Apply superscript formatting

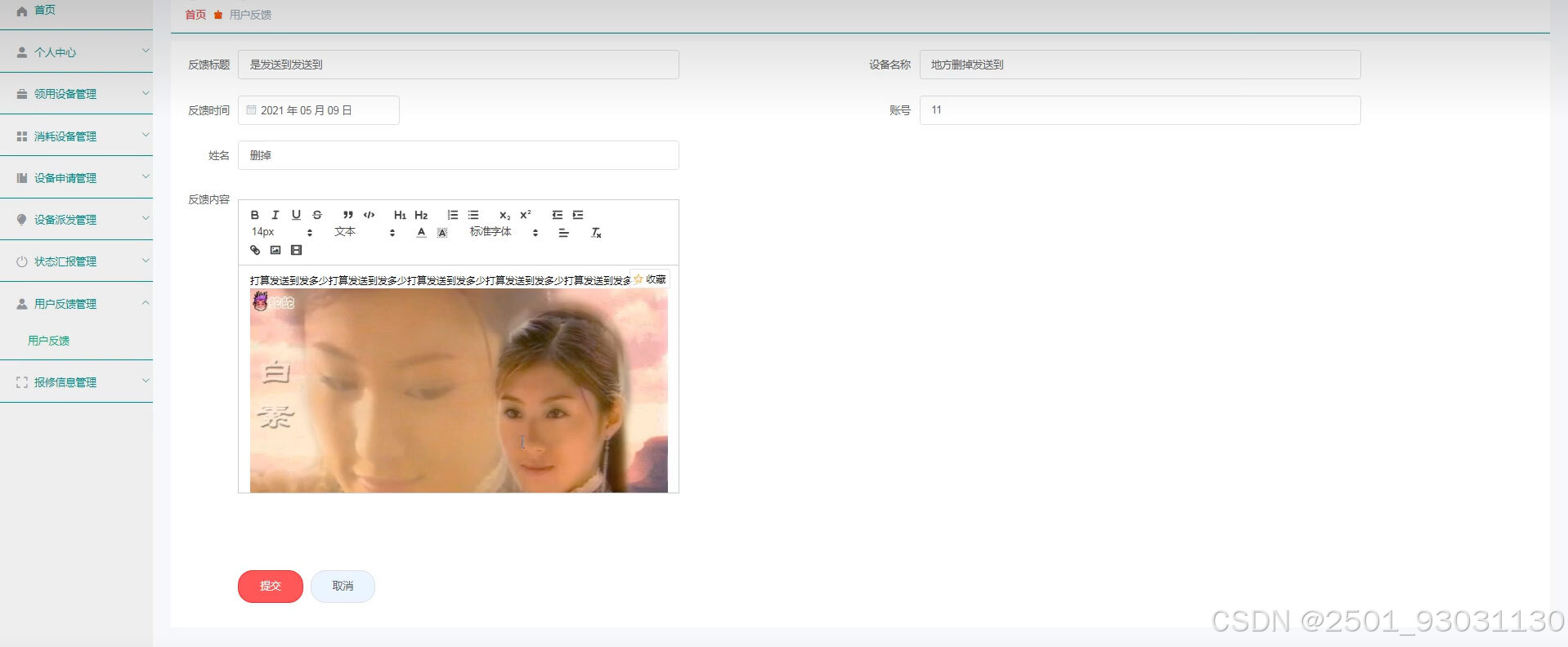pyautogui.click(x=526, y=215)
